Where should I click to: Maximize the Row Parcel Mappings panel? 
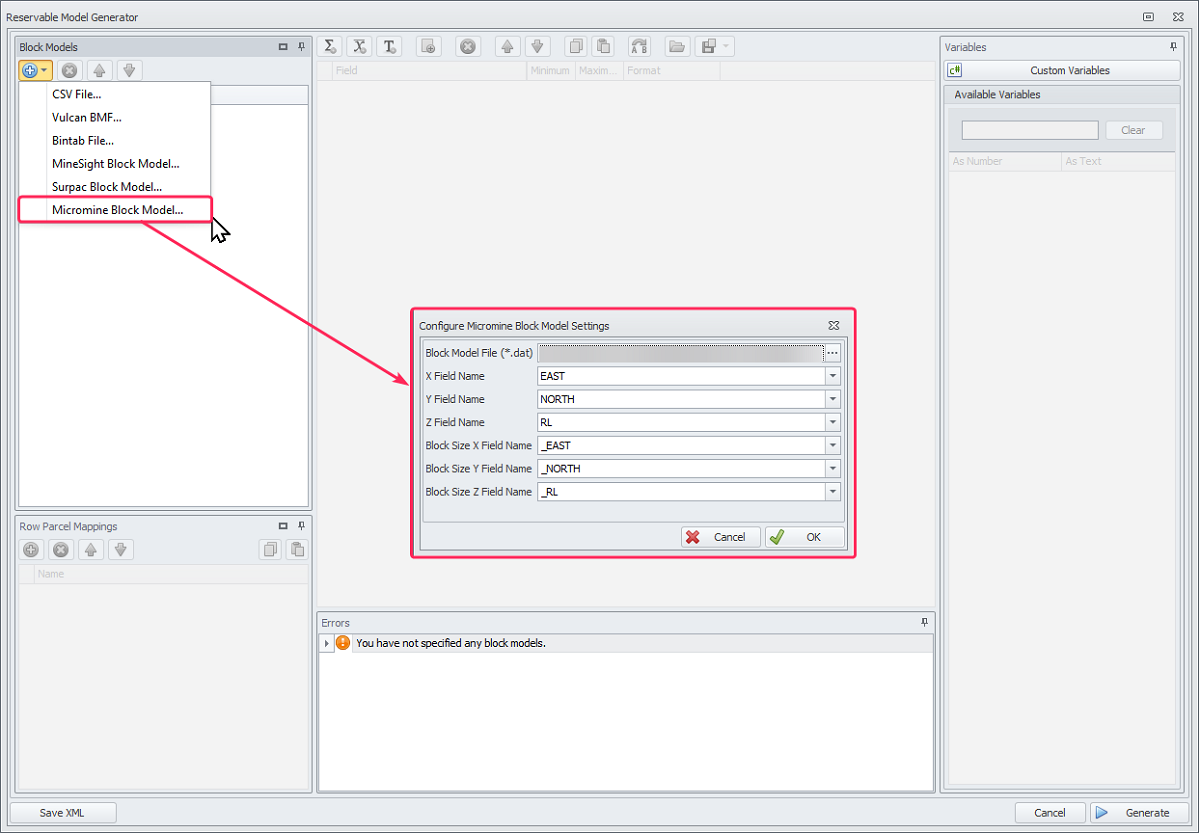[283, 526]
